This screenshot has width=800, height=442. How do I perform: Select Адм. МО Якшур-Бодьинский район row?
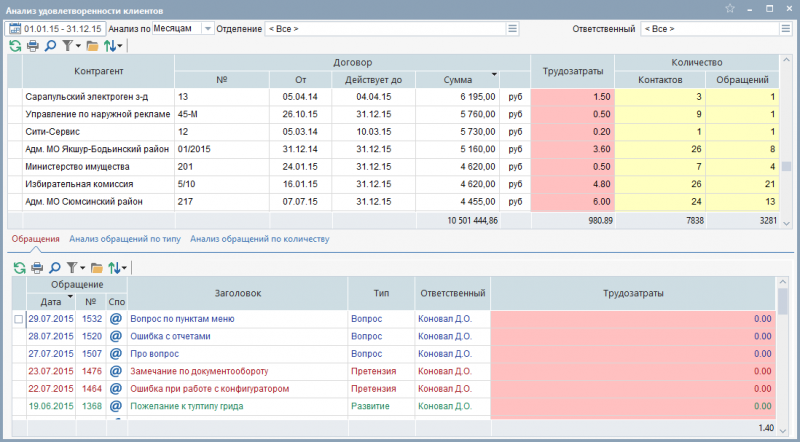(393, 149)
